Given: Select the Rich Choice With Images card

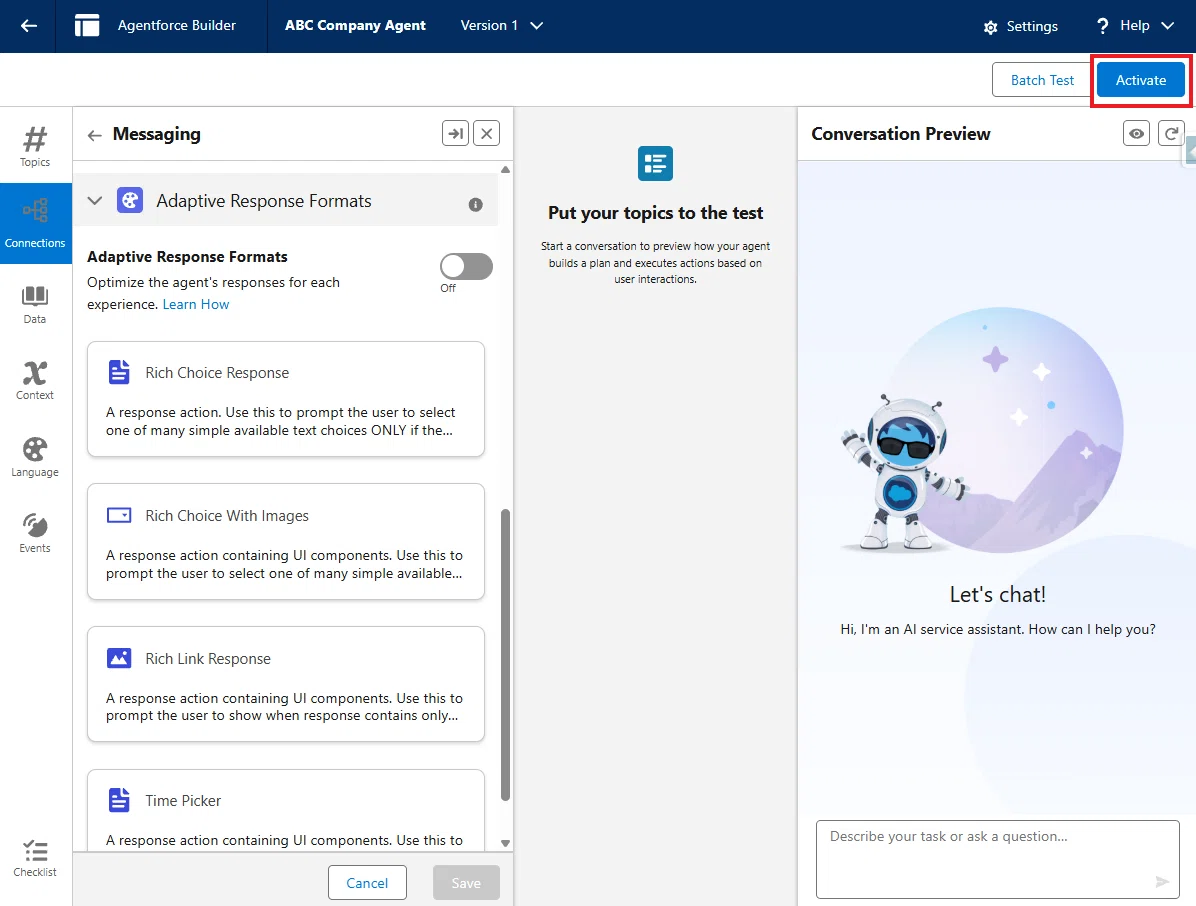Looking at the screenshot, I should 286,541.
